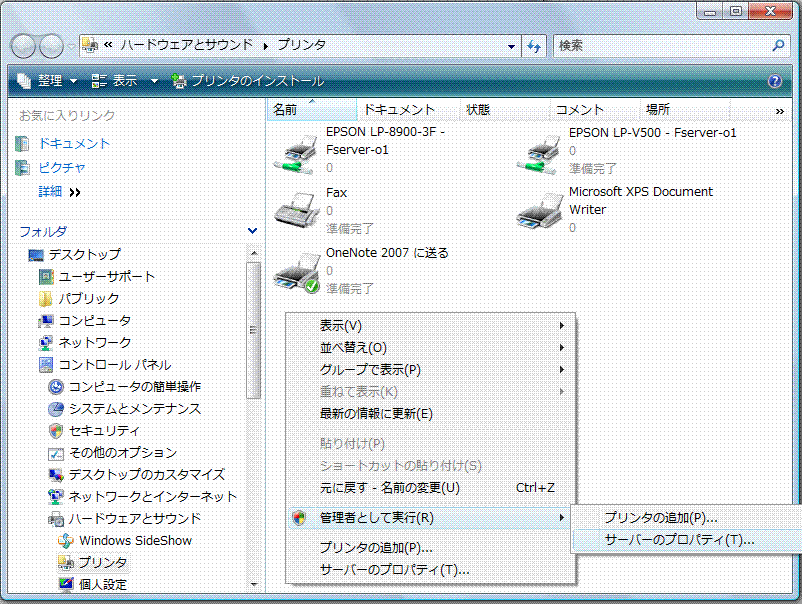
Task: Select 管理者として実行(R) menu entry
Action: point(430,518)
